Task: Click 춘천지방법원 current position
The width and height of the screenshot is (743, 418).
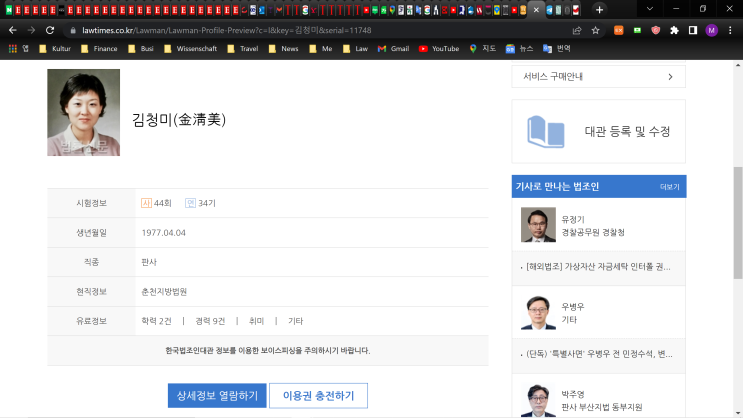Action: 164,291
